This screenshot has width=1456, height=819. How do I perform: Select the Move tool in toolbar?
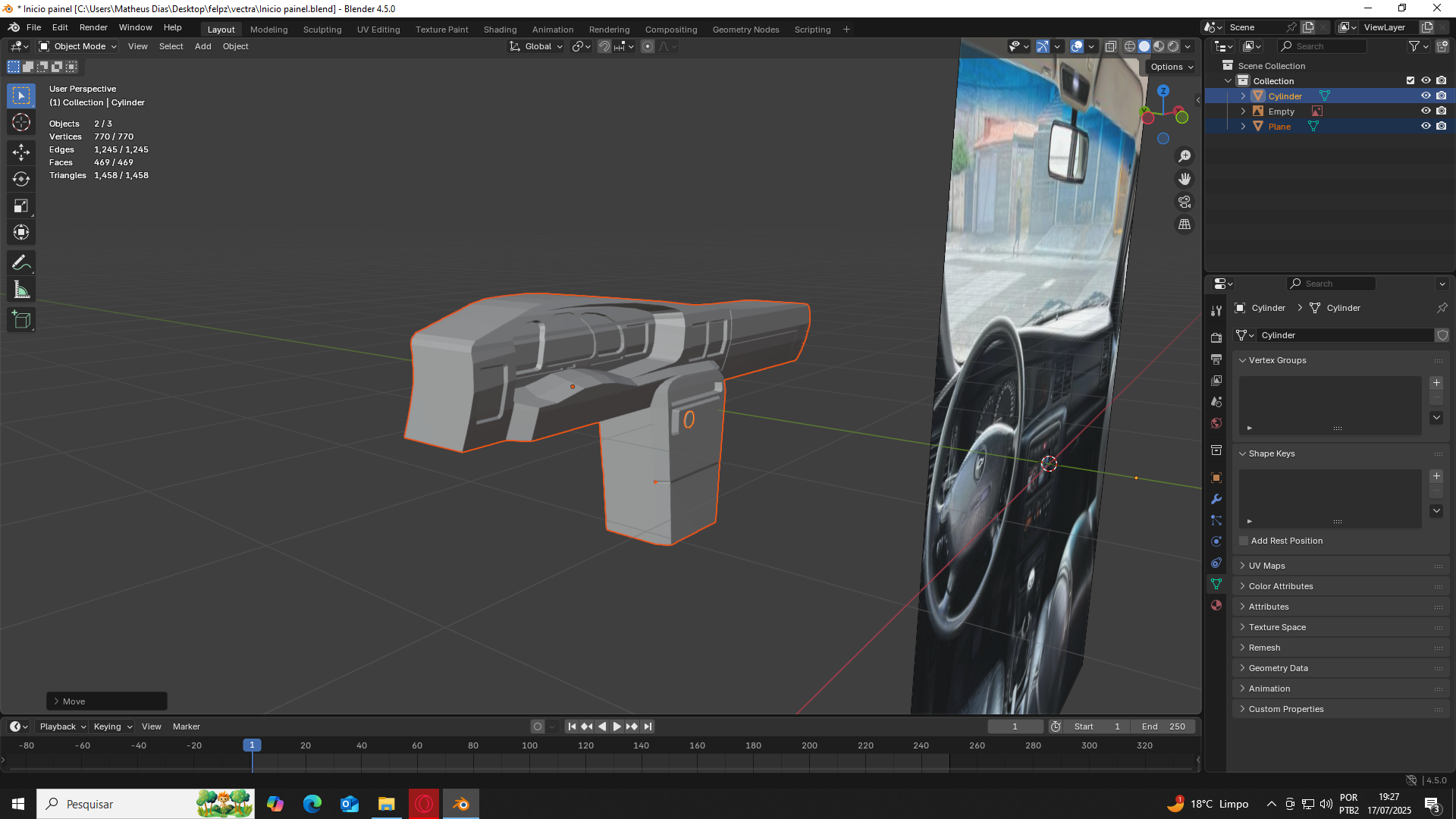click(x=21, y=152)
